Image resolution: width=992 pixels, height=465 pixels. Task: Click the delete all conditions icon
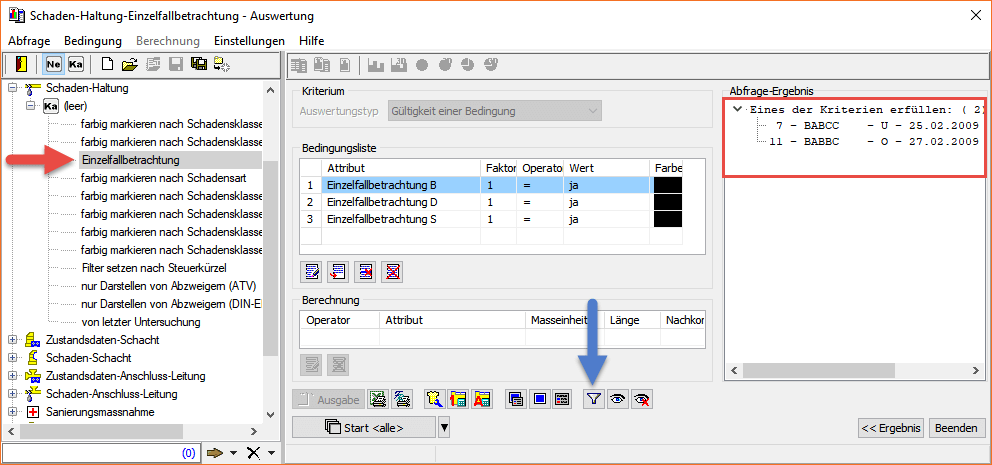click(392, 271)
